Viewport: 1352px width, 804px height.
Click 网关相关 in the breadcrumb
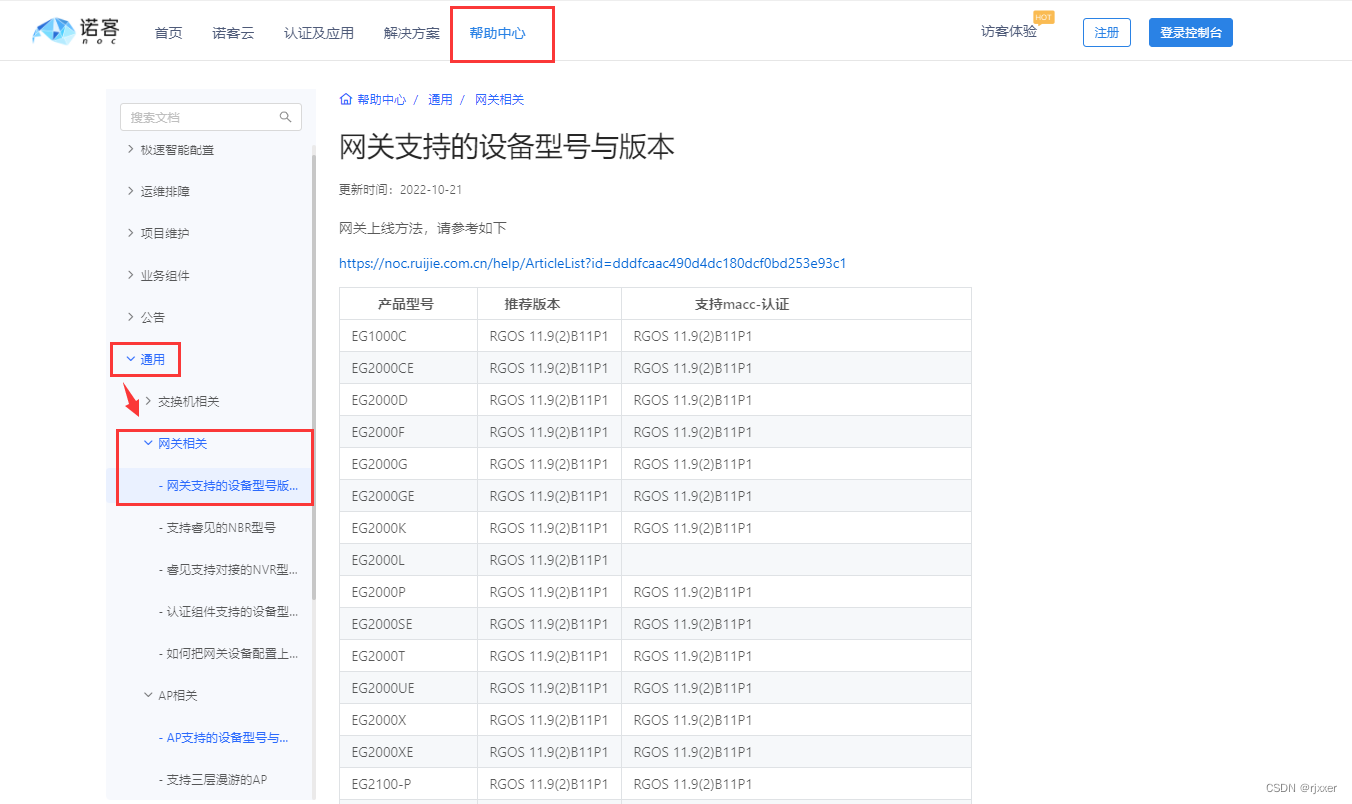pos(499,99)
